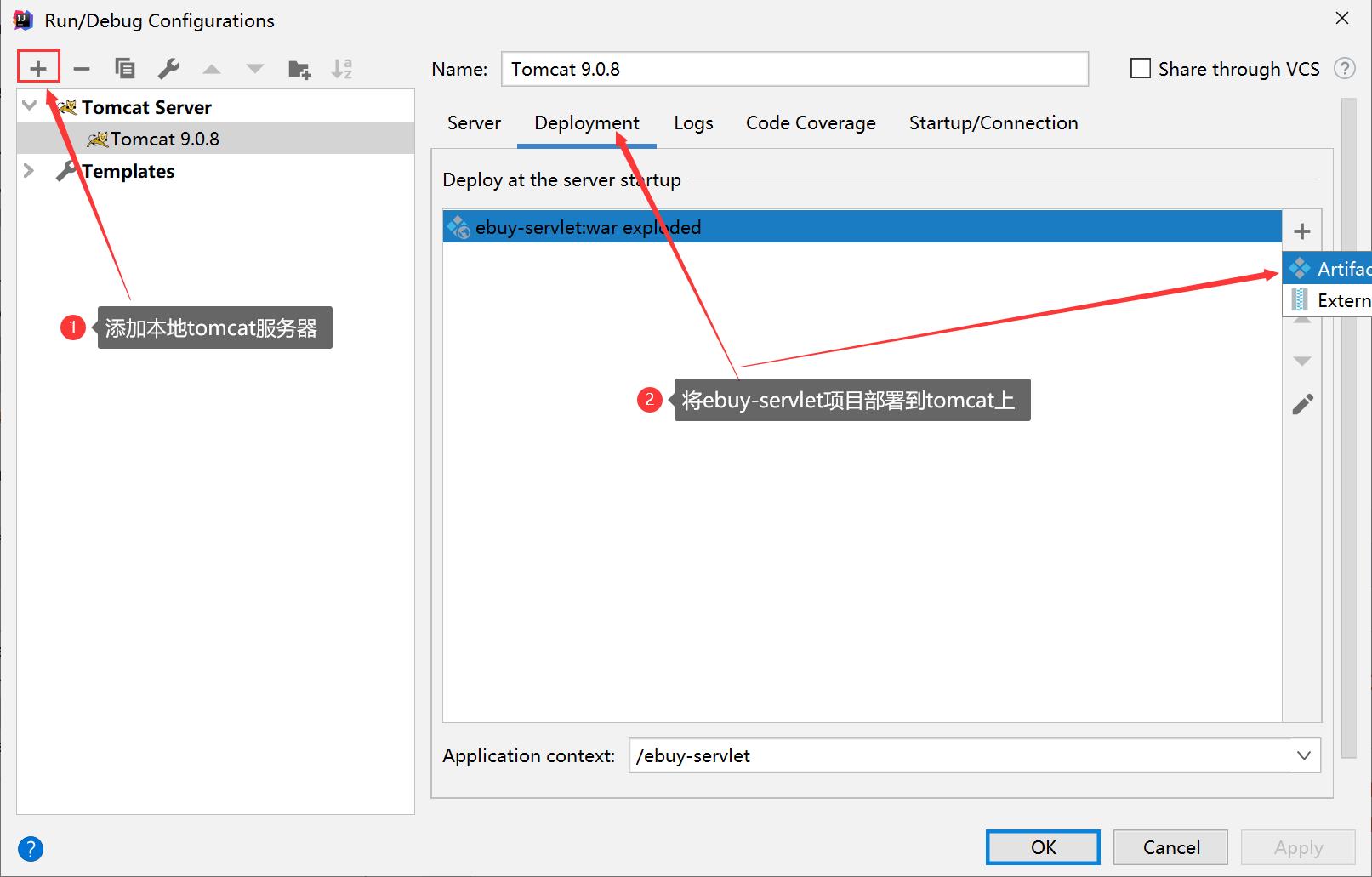Open edit templates wrench icon
This screenshot has height=877, width=1372.
[x=168, y=69]
